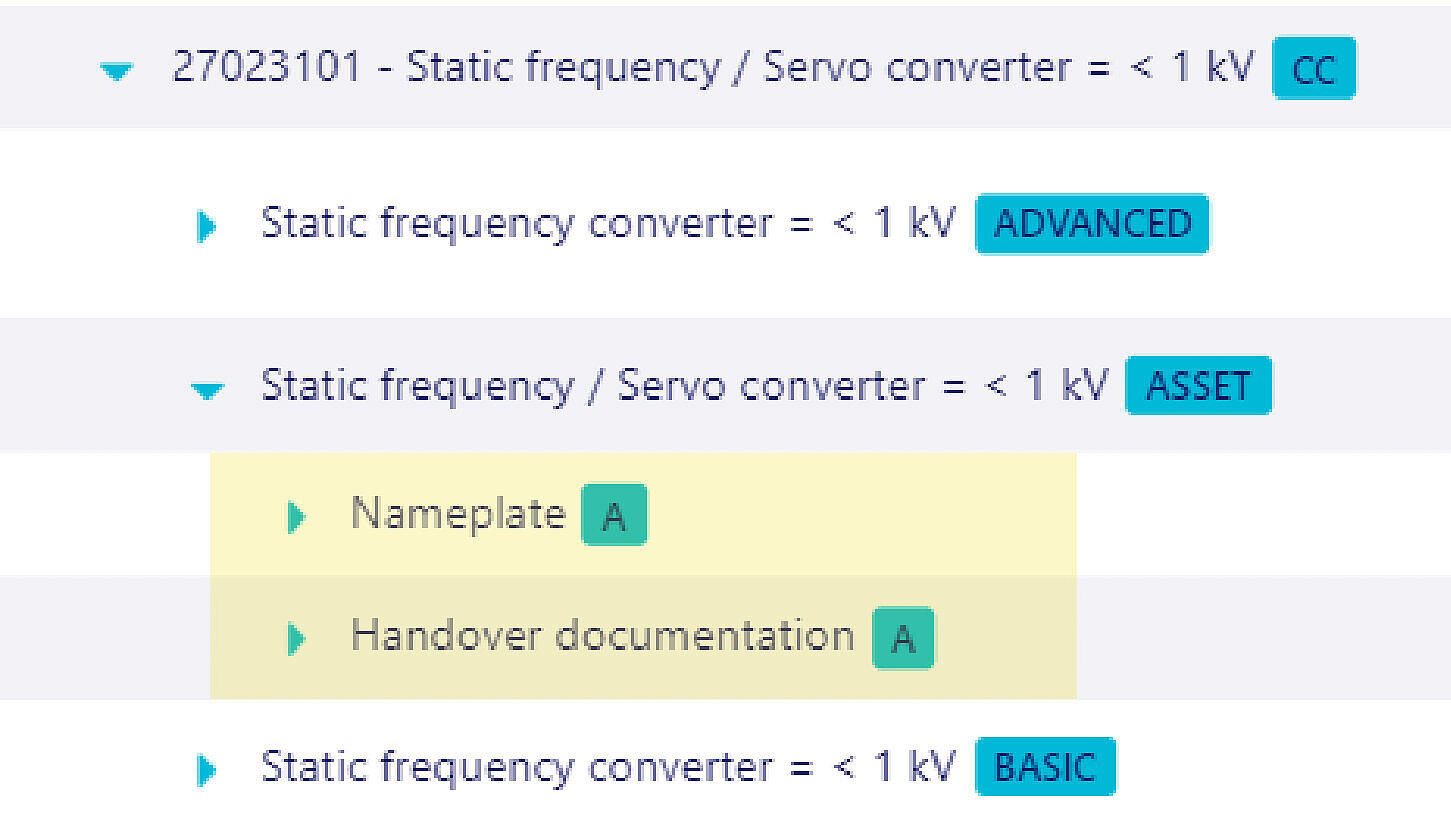This screenshot has width=1451, height=816.
Task: Click the A badge beside Handover documentation
Action: (902, 638)
